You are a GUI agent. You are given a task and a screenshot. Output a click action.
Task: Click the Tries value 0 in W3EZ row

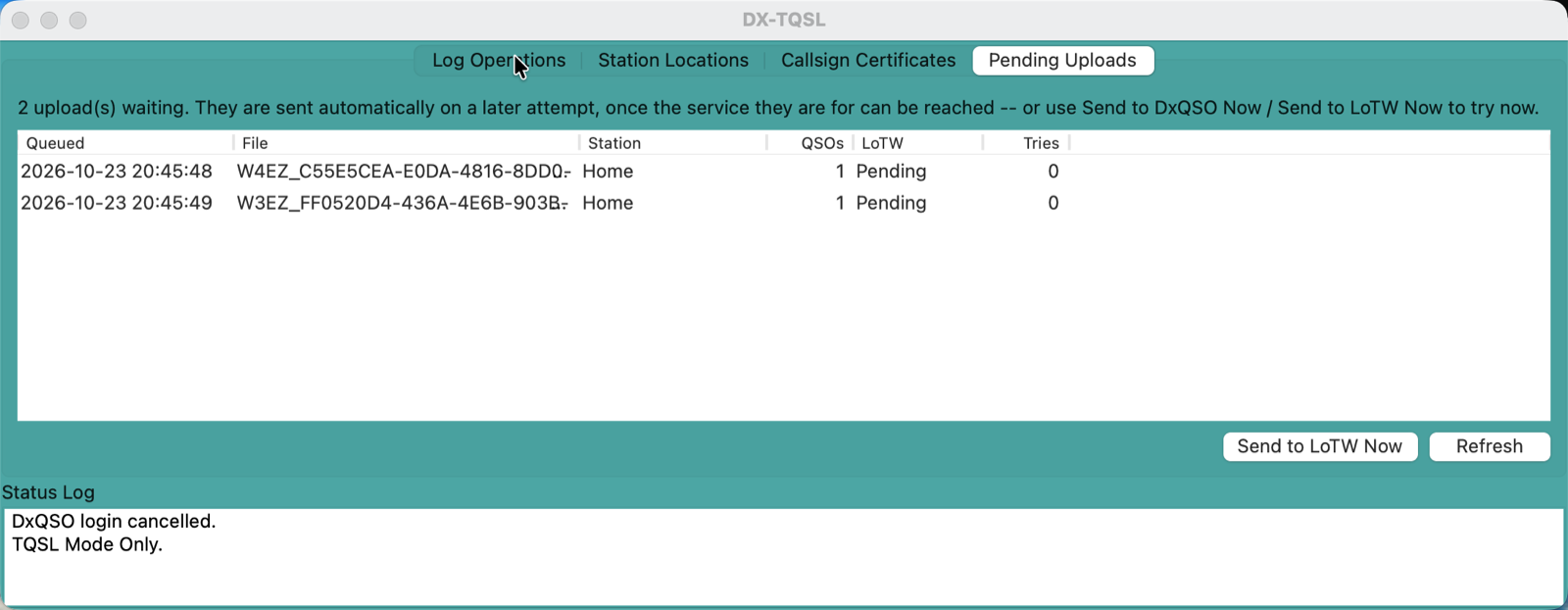[x=1053, y=203]
